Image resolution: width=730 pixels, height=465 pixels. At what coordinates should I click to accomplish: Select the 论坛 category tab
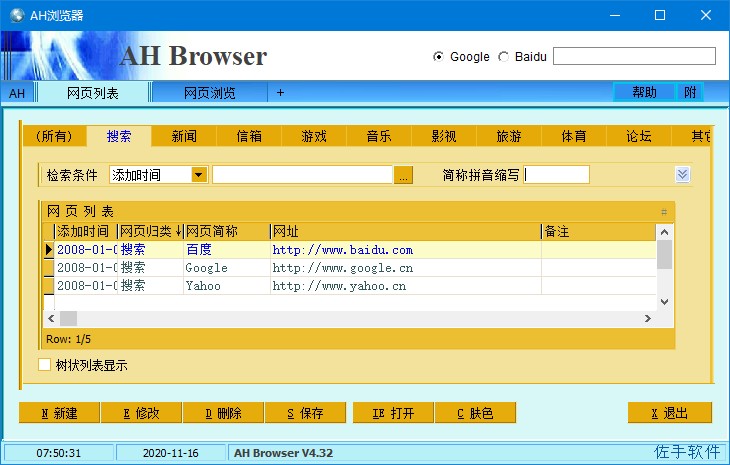point(639,136)
